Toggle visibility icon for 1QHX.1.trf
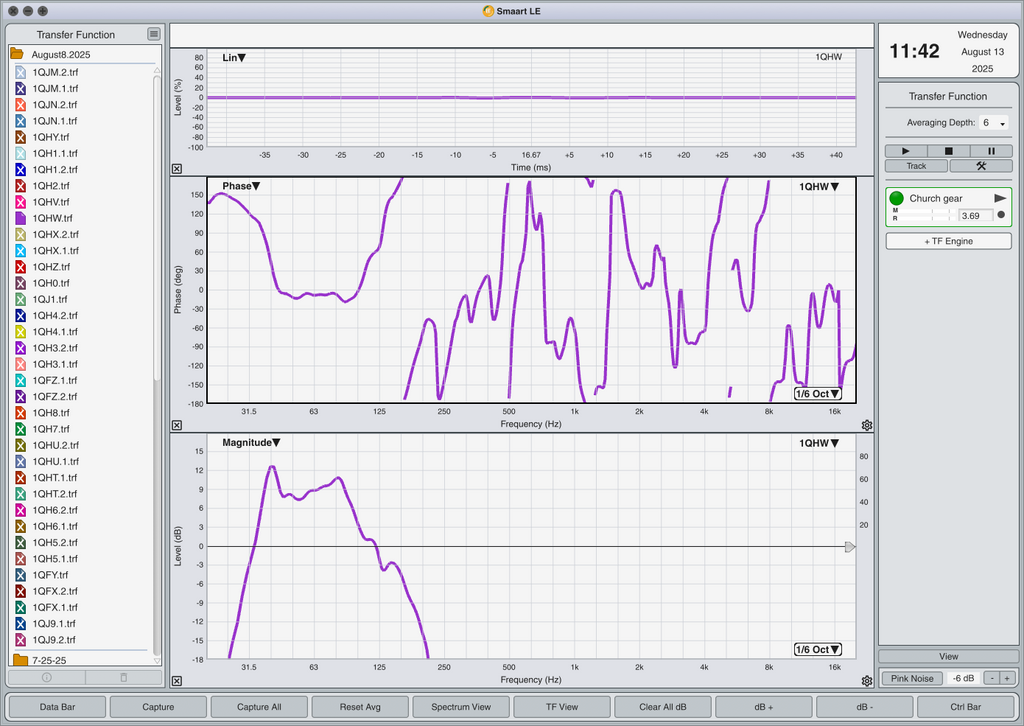 (x=20, y=251)
